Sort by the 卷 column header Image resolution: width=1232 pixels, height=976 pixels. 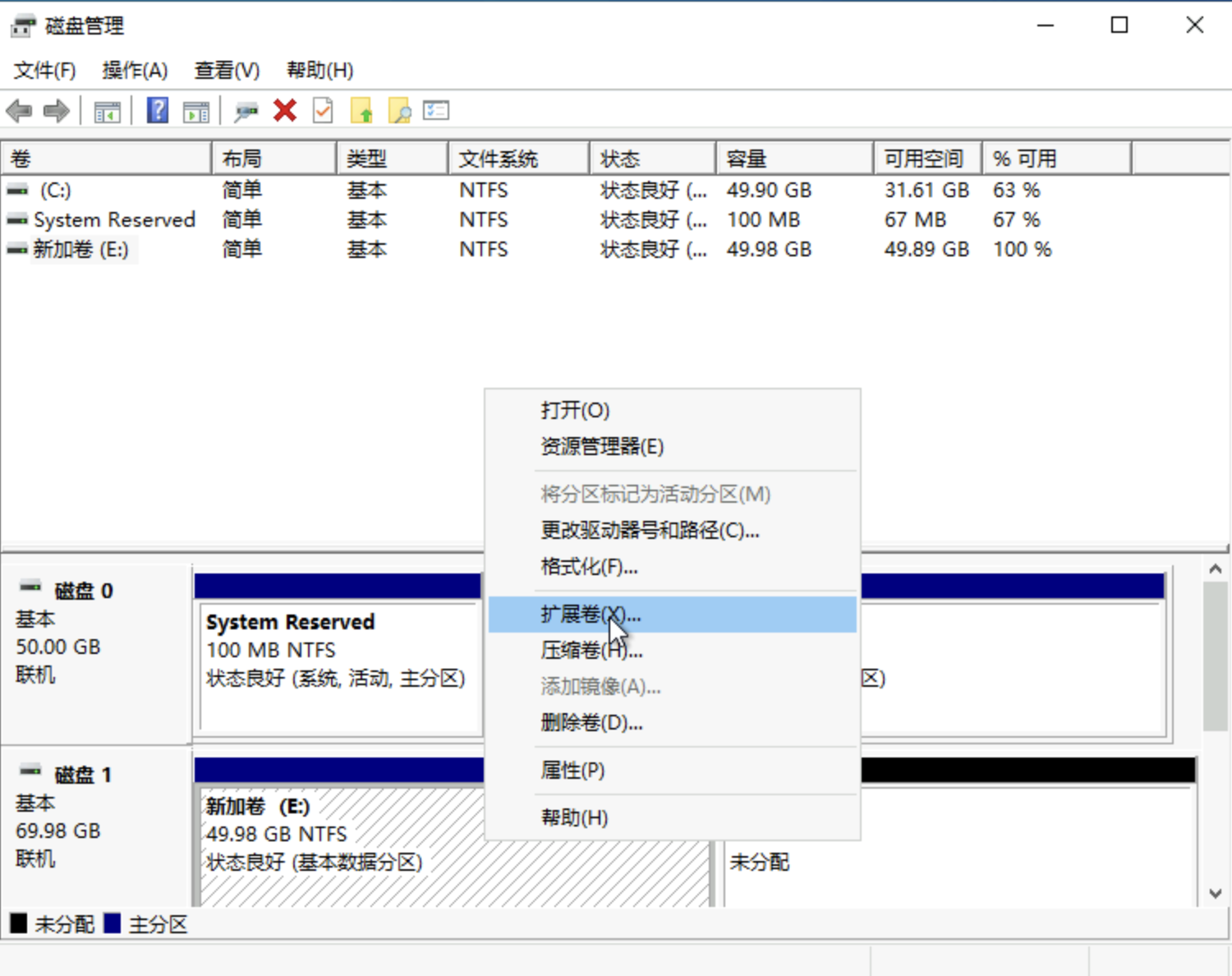point(106,159)
